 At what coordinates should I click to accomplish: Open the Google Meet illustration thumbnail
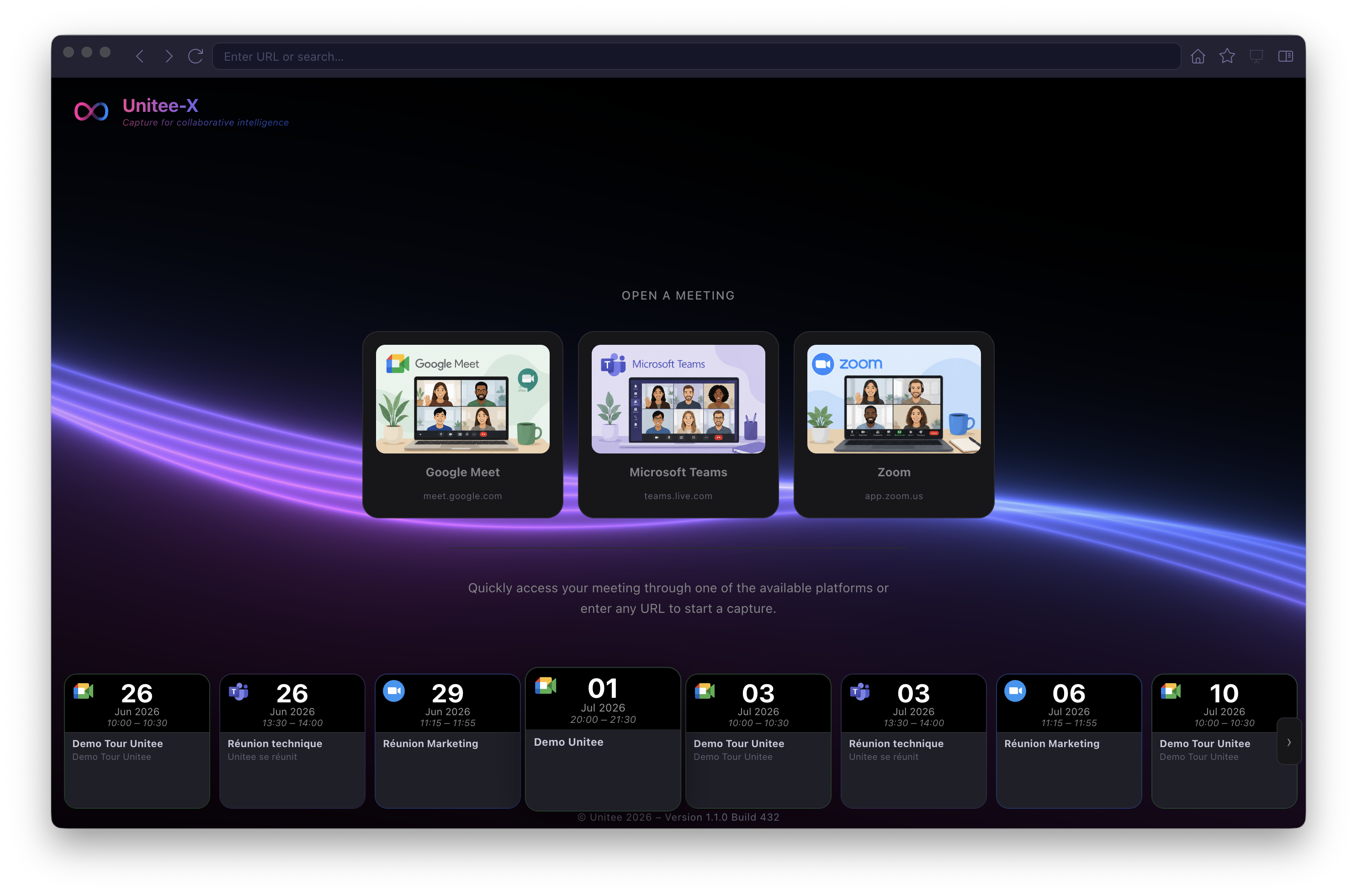click(462, 399)
